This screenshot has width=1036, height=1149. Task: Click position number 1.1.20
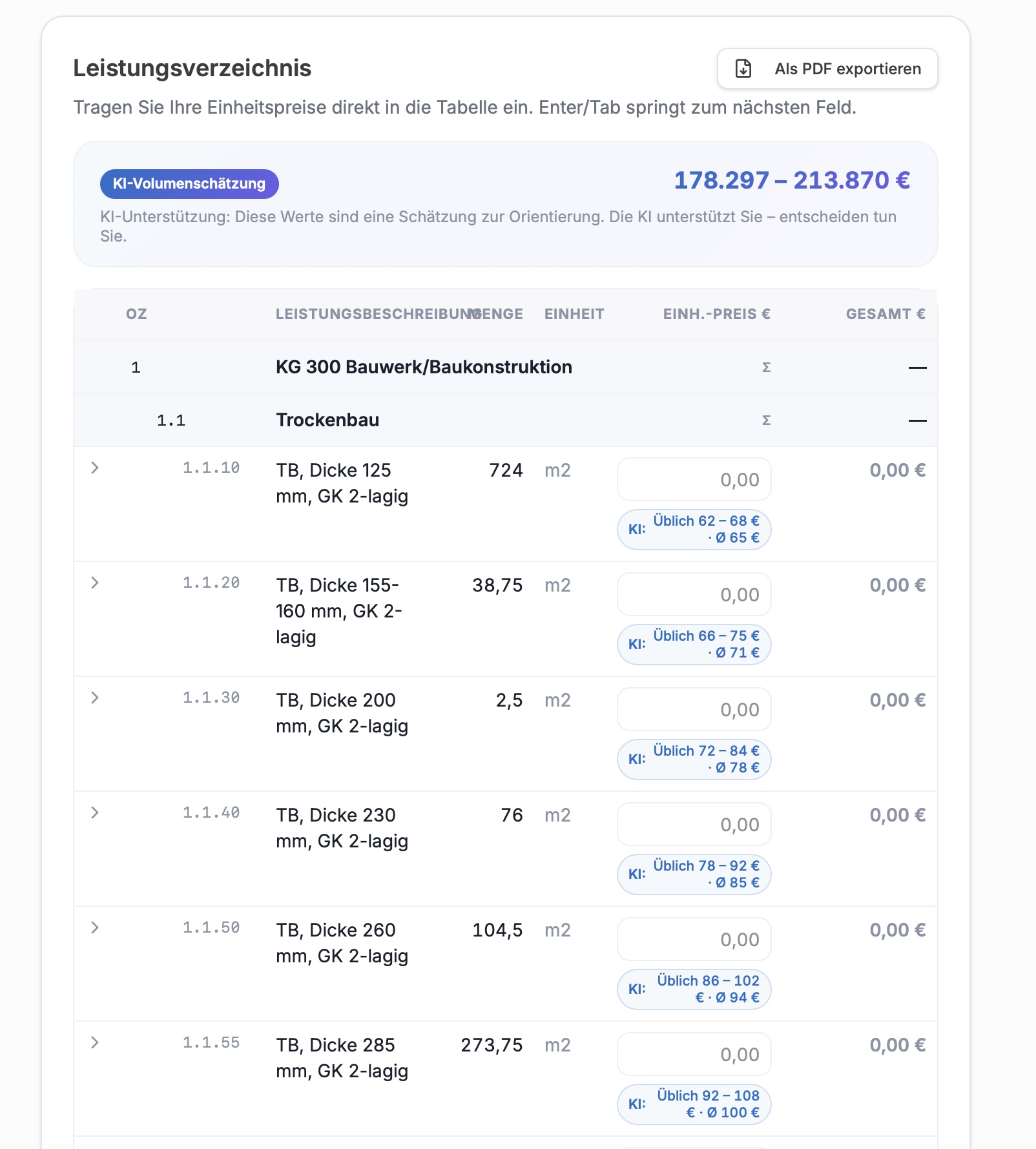211,583
